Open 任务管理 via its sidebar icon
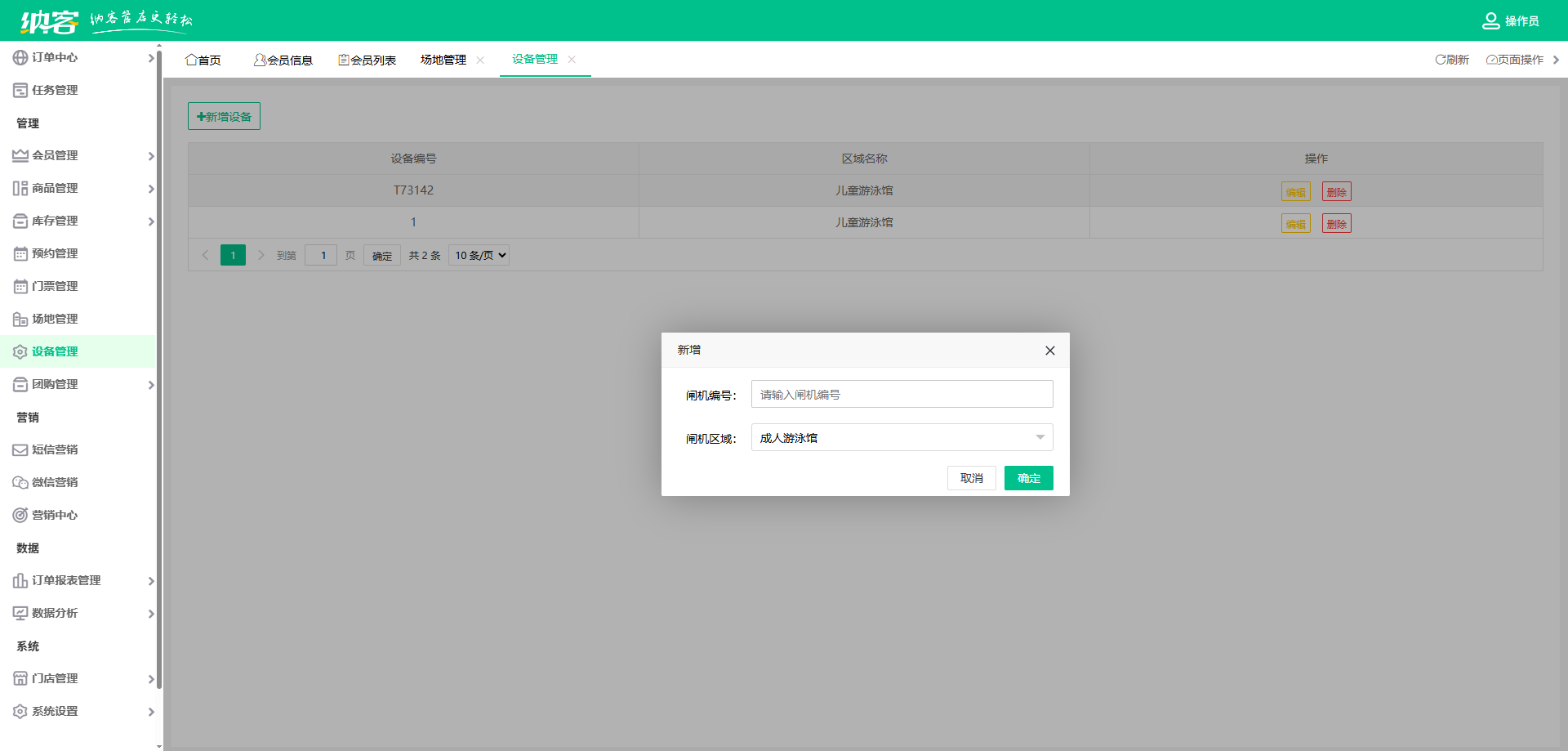The width and height of the screenshot is (1568, 751). (x=20, y=90)
